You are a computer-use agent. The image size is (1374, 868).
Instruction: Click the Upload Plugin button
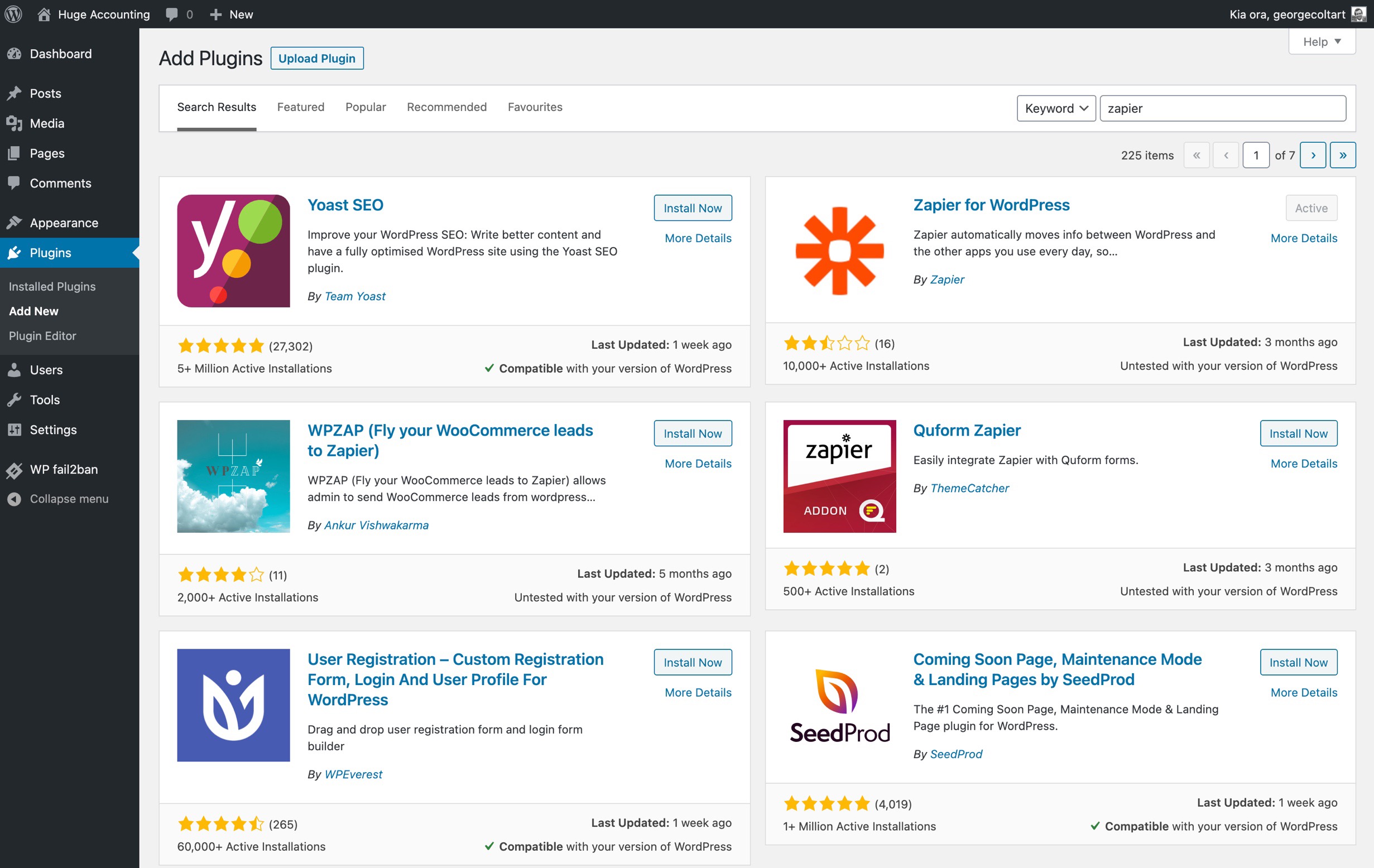tap(316, 58)
